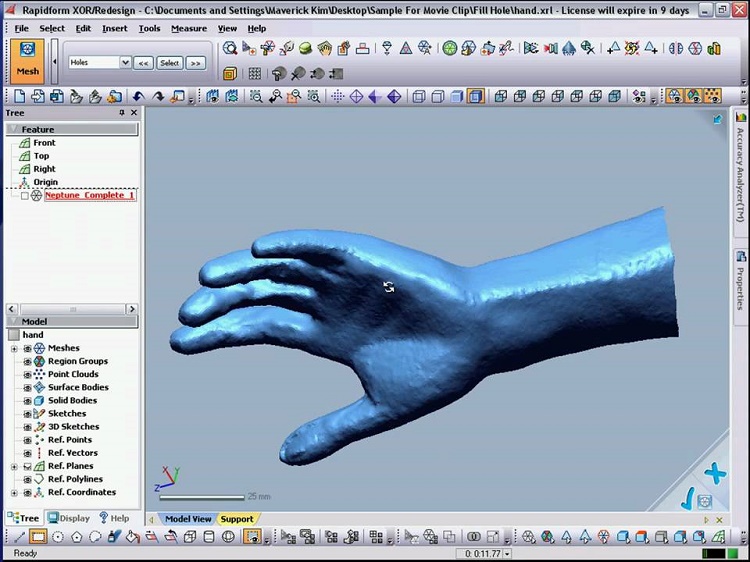The image size is (750, 562).
Task: Click the green sphere mesh tool icon
Action: pyautogui.click(x=306, y=48)
